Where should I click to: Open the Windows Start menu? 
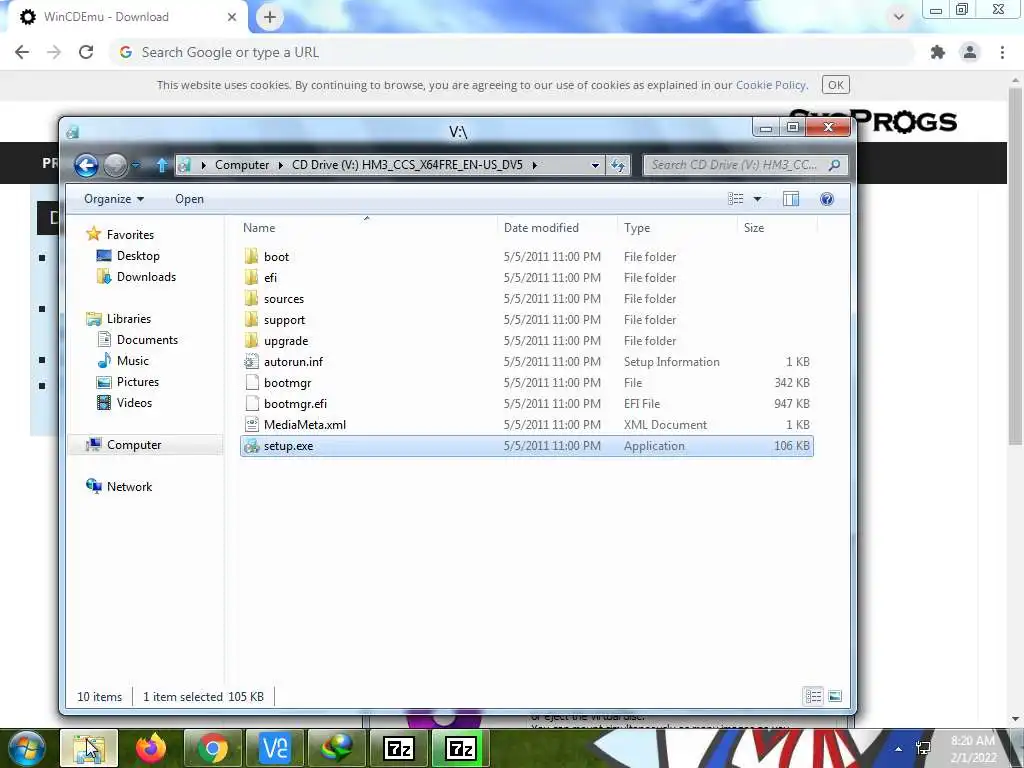coord(27,748)
